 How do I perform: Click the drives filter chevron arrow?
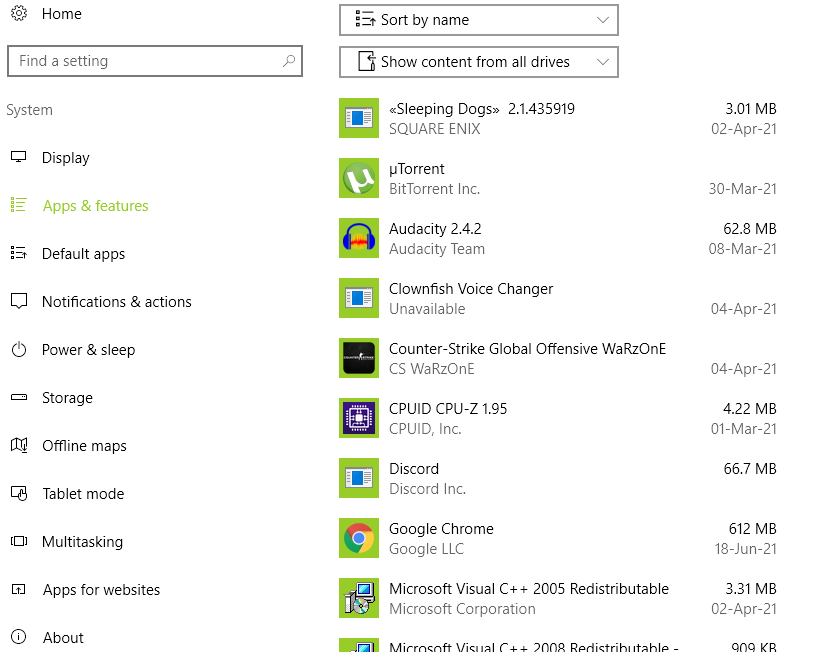pyautogui.click(x=603, y=62)
